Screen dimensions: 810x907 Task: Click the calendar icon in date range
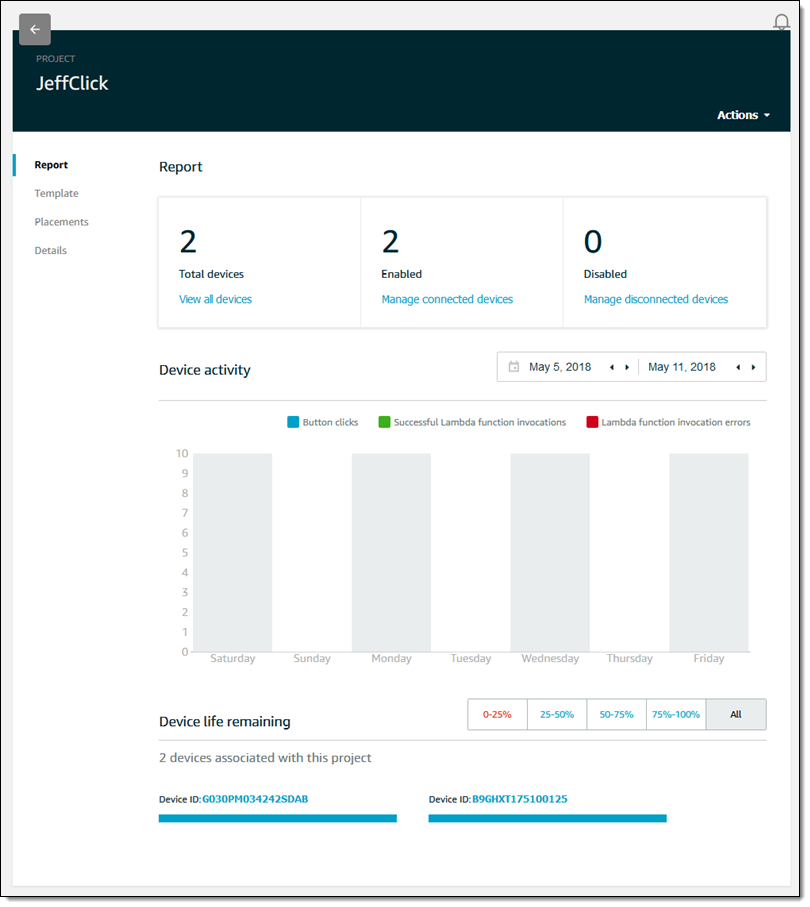tap(514, 367)
